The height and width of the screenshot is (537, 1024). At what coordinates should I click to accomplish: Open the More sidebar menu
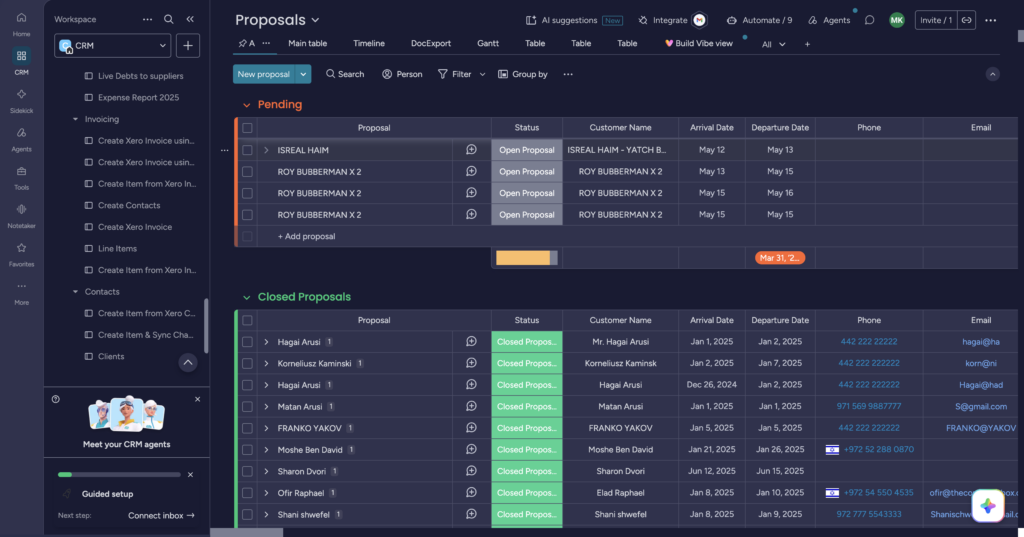(x=22, y=292)
